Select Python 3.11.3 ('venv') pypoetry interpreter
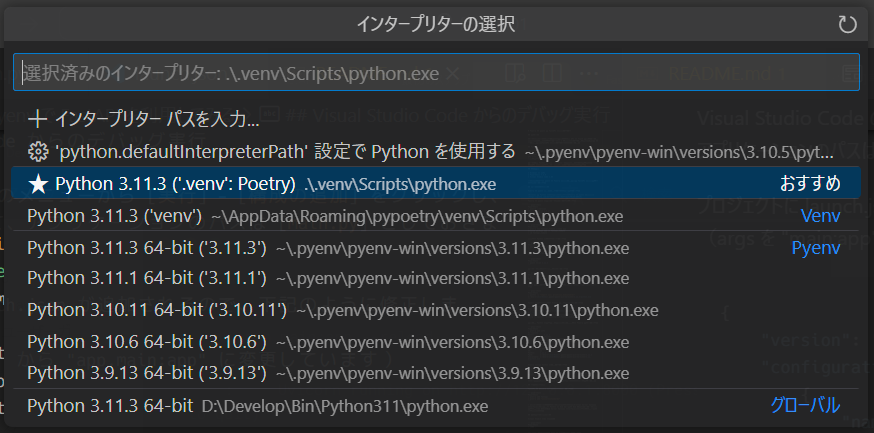 (x=436, y=216)
